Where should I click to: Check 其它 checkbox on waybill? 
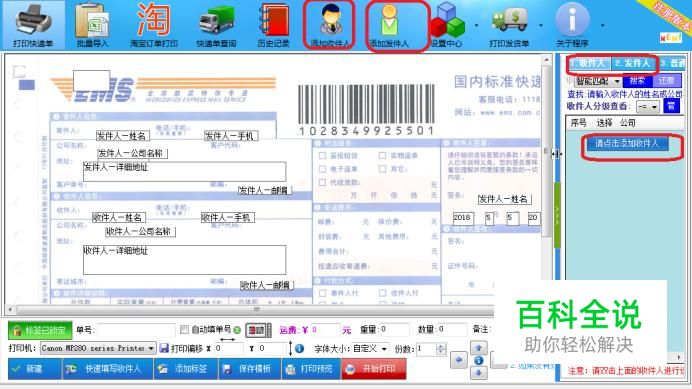[382, 169]
